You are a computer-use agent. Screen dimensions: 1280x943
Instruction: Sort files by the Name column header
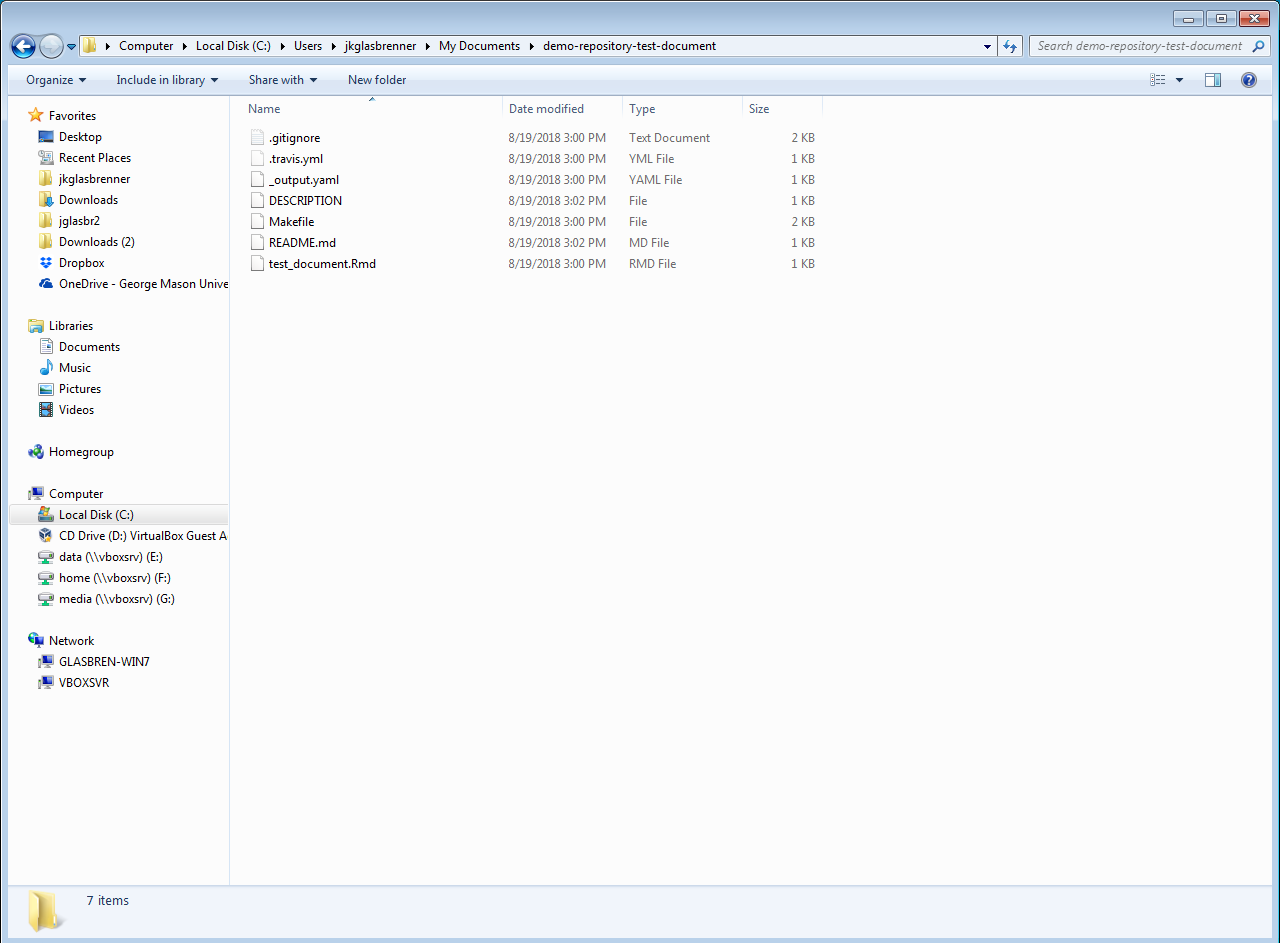point(371,109)
